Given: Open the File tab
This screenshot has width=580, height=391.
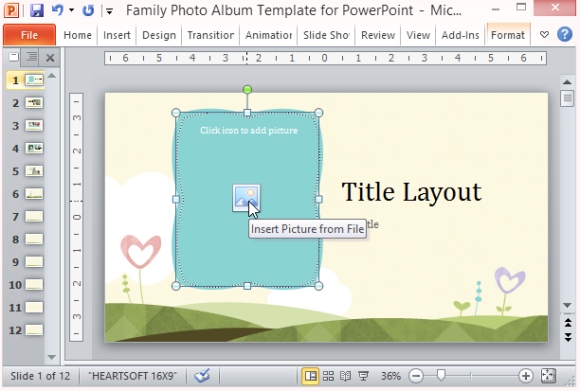Looking at the screenshot, I should click(x=29, y=35).
